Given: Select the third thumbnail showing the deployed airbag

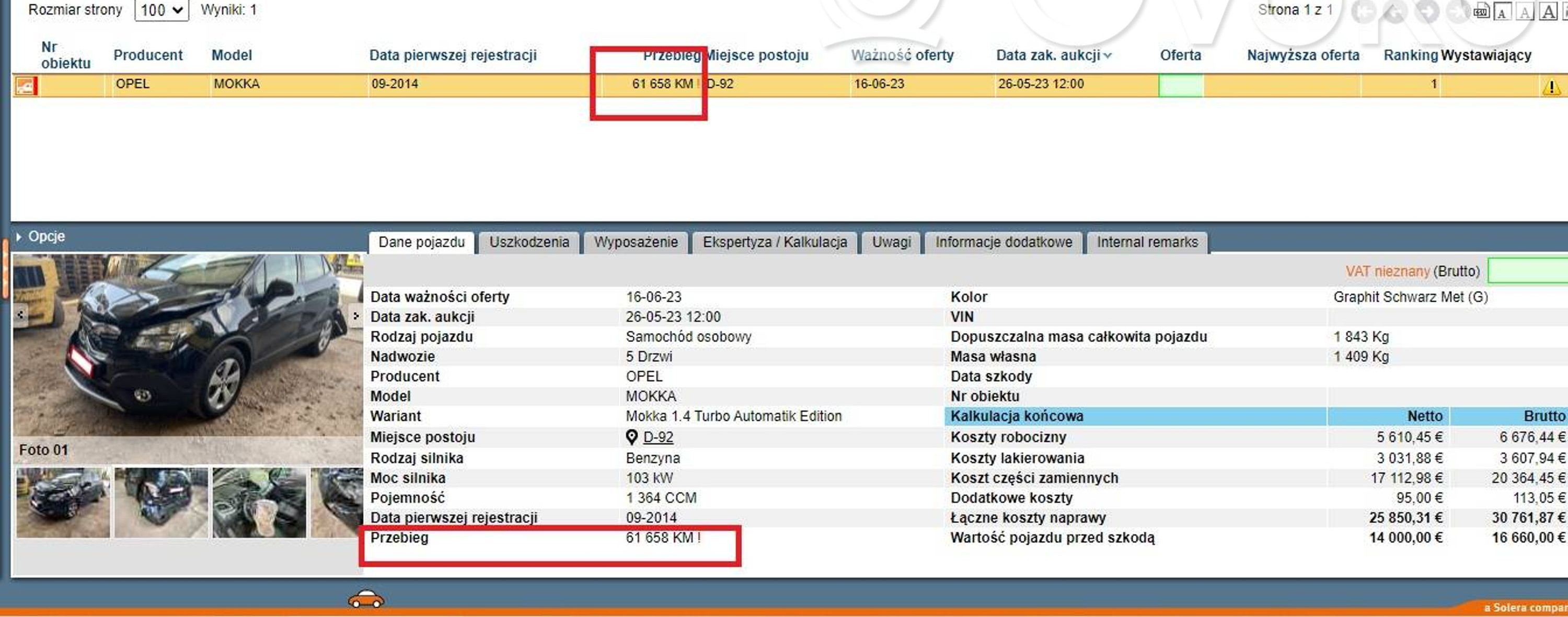Looking at the screenshot, I should click(259, 502).
